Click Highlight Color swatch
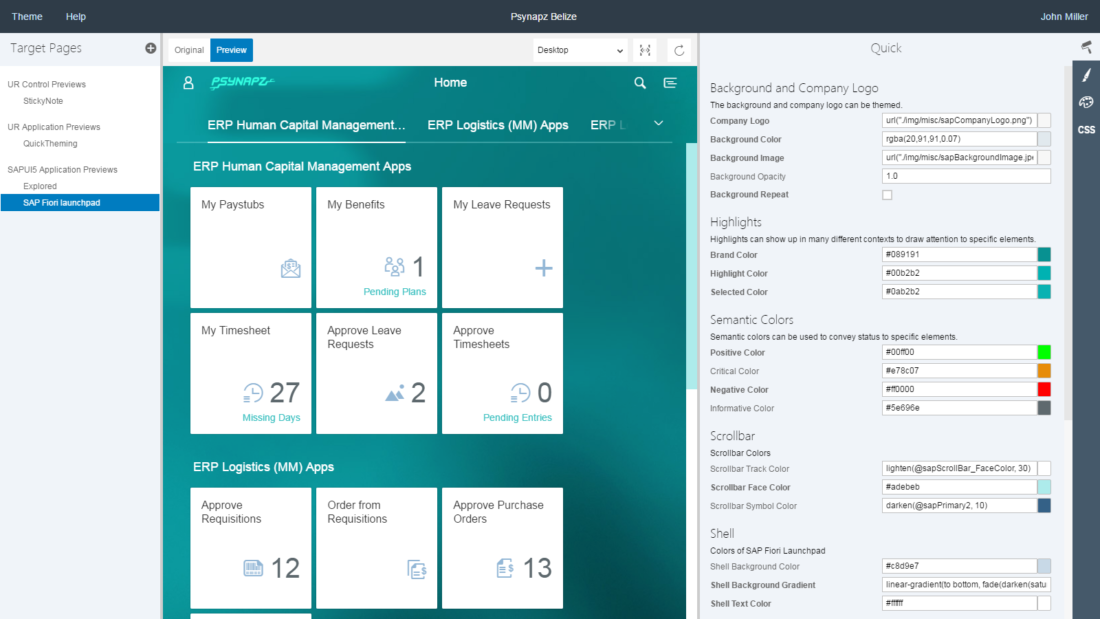This screenshot has height=619, width=1100. pos(1044,273)
